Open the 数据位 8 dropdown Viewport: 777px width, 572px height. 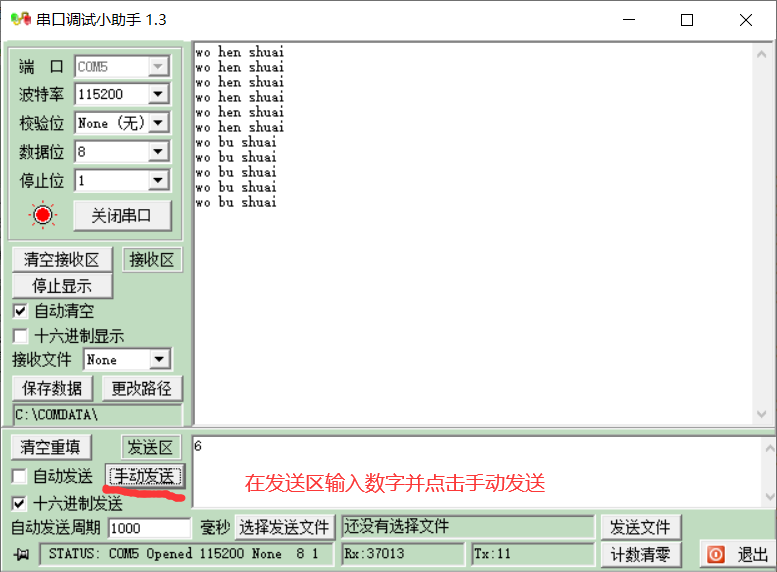(x=158, y=152)
